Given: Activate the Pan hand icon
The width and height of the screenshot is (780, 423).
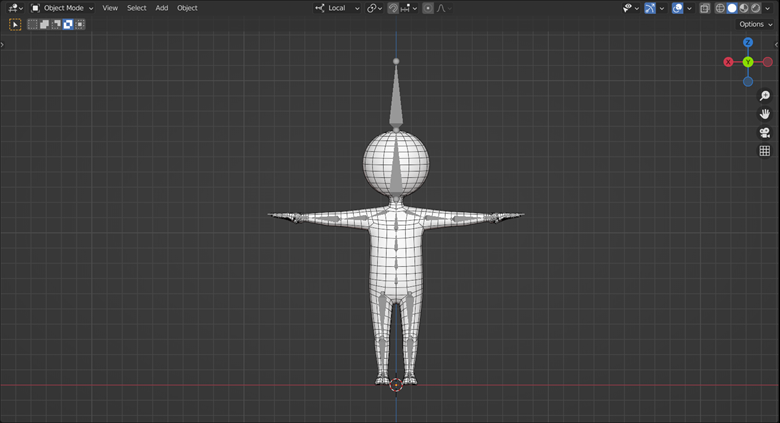Looking at the screenshot, I should pyautogui.click(x=765, y=114).
